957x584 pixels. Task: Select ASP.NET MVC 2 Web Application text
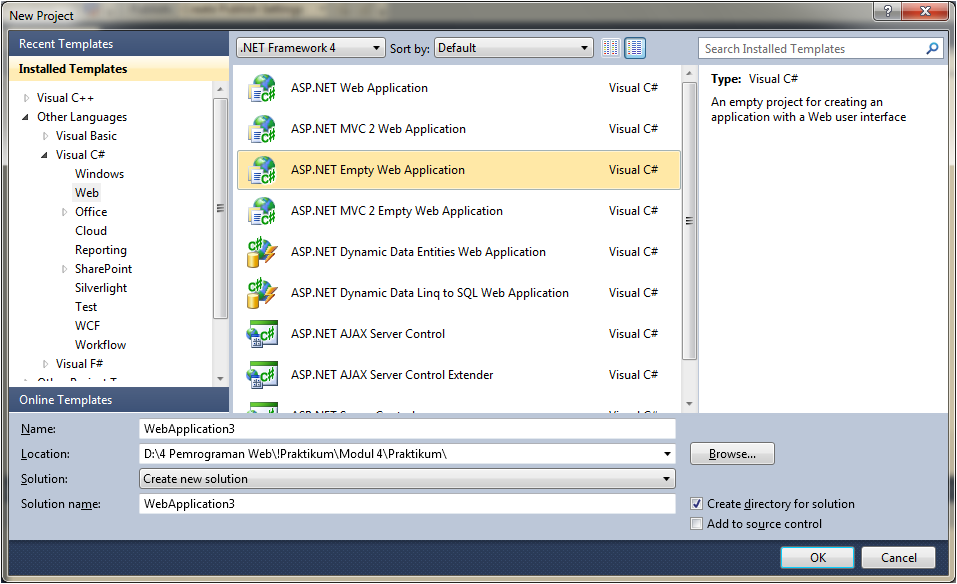tap(378, 129)
